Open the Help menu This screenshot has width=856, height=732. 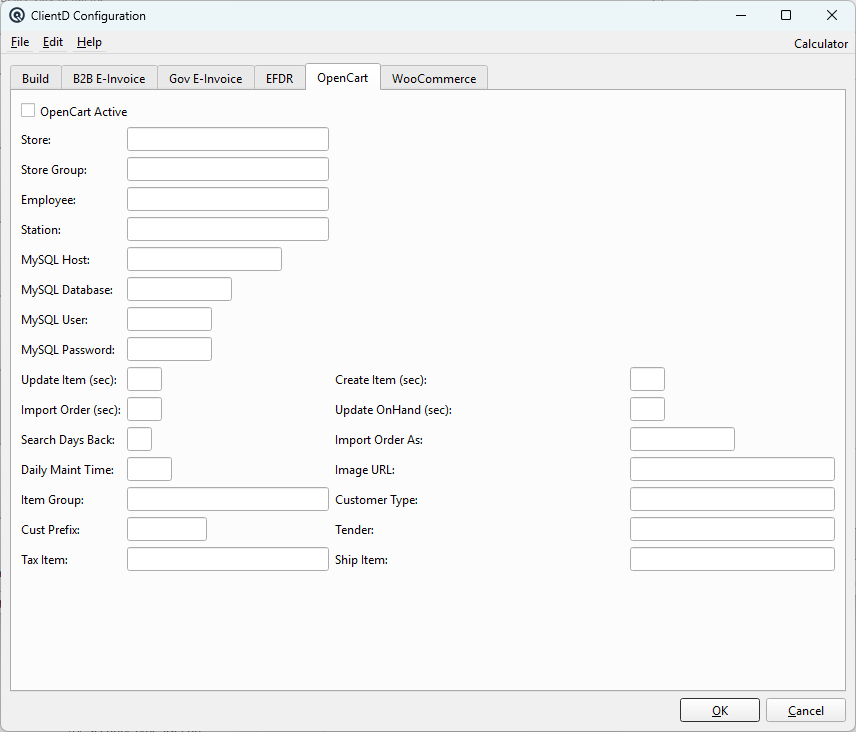(x=89, y=42)
